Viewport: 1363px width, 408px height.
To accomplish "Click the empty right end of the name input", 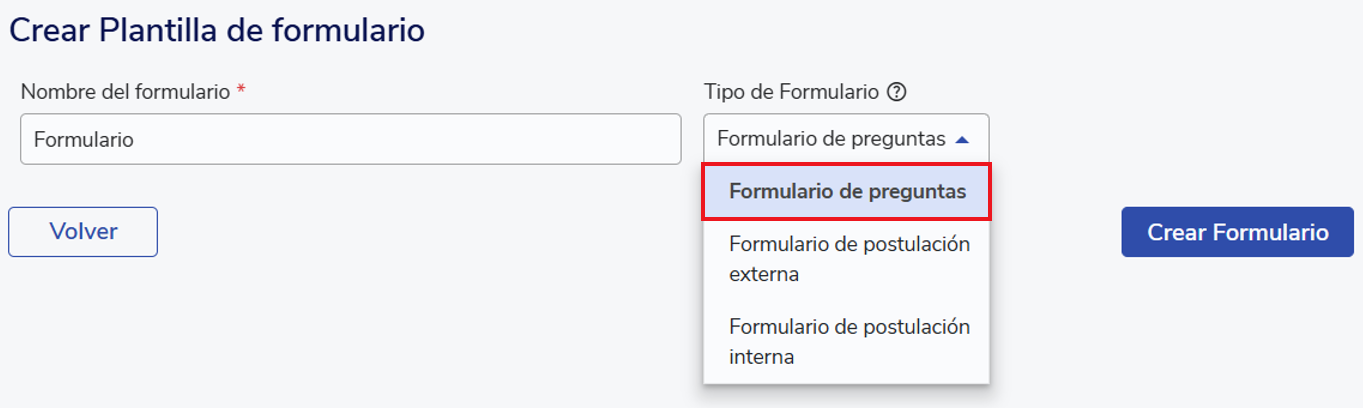I will 640,139.
